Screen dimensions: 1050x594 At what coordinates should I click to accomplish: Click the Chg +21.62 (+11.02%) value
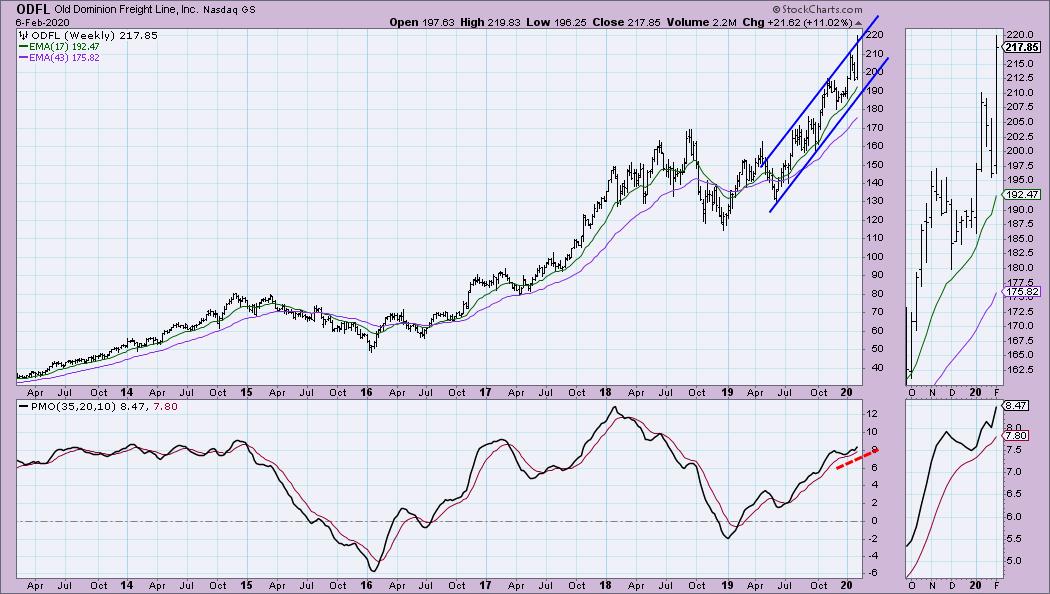[x=798, y=22]
